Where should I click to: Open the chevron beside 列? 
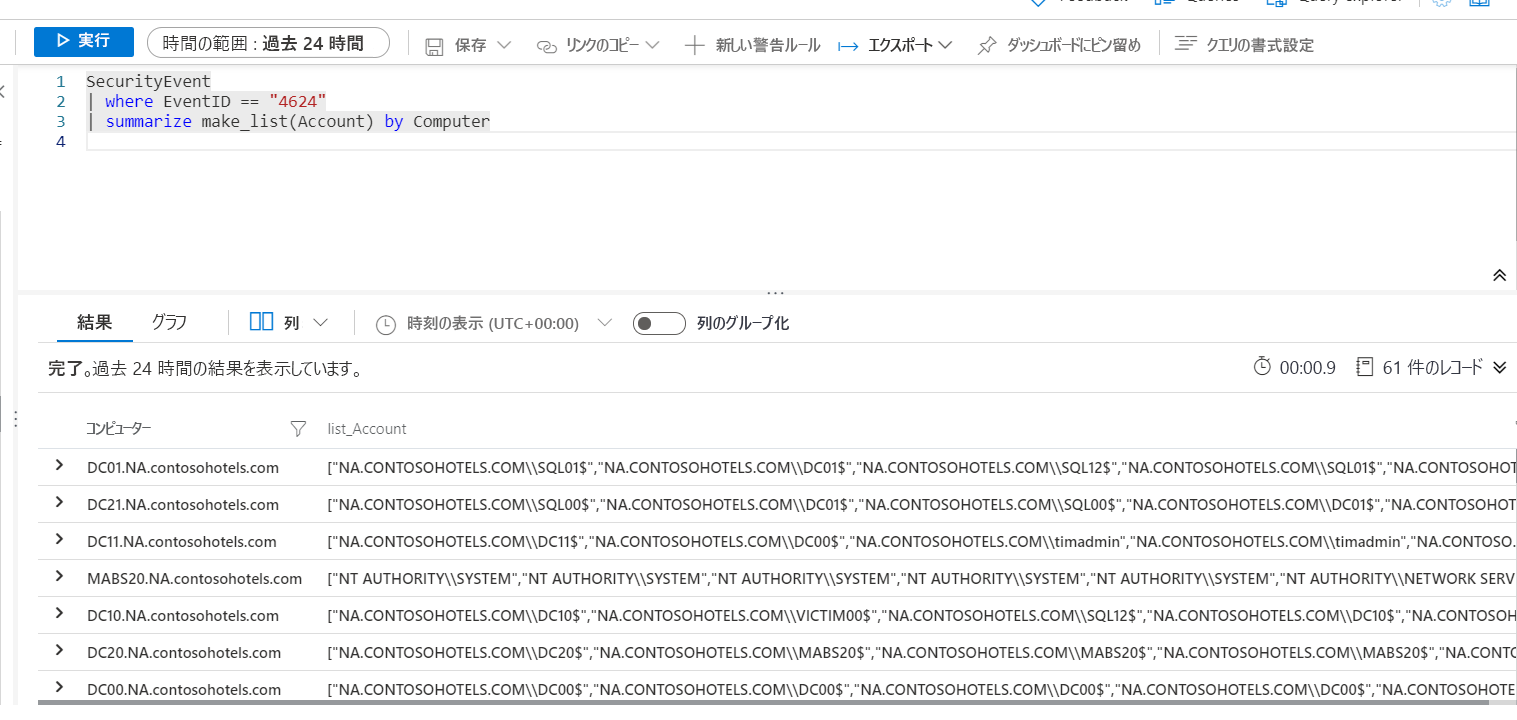point(320,322)
